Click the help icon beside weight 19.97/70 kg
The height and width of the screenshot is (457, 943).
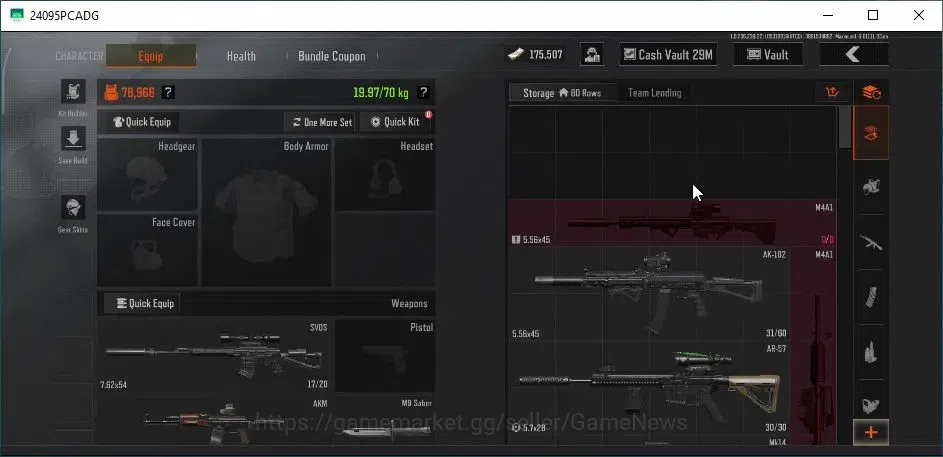tap(424, 93)
